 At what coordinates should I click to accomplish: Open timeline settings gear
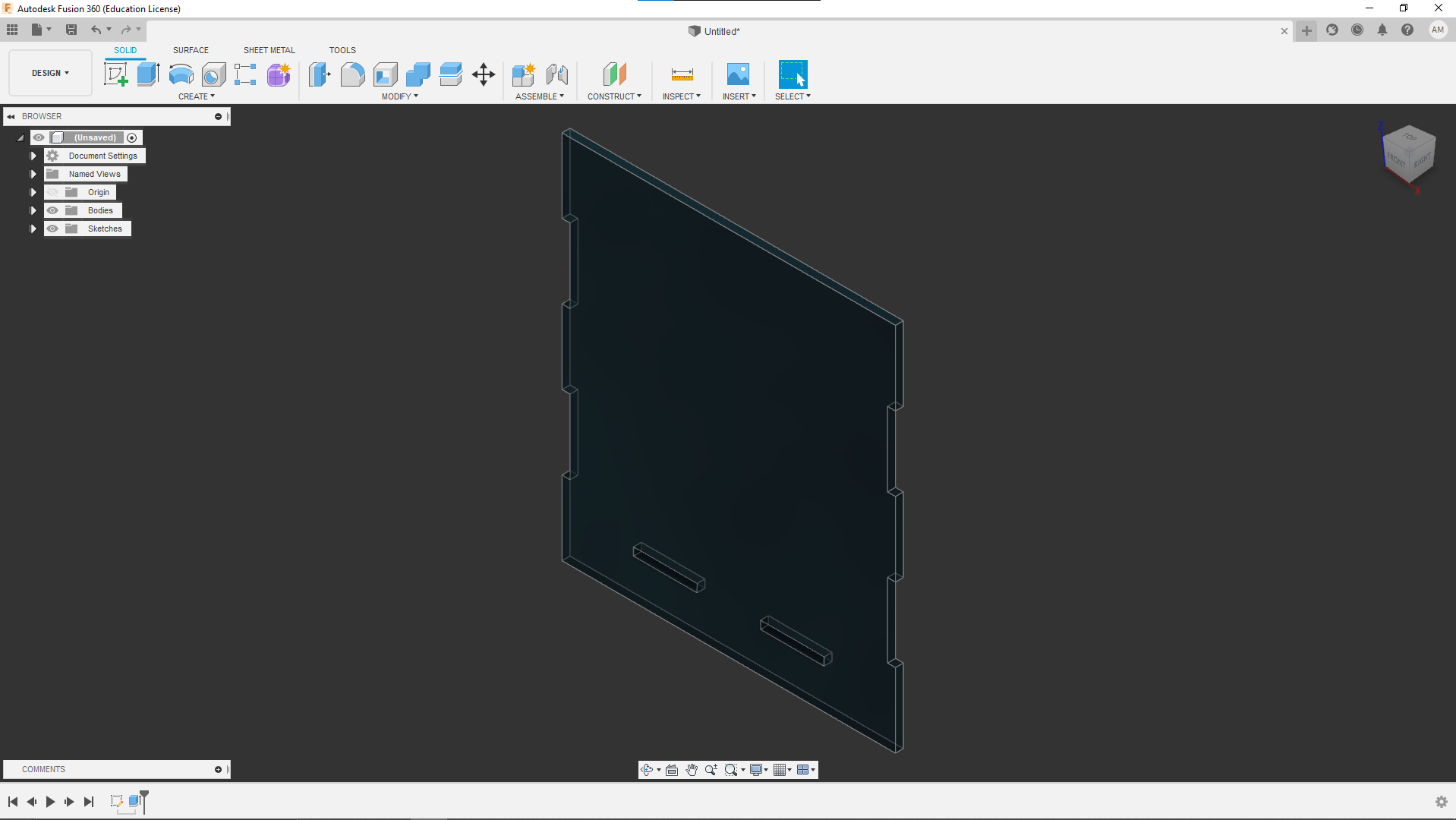tap(1442, 802)
